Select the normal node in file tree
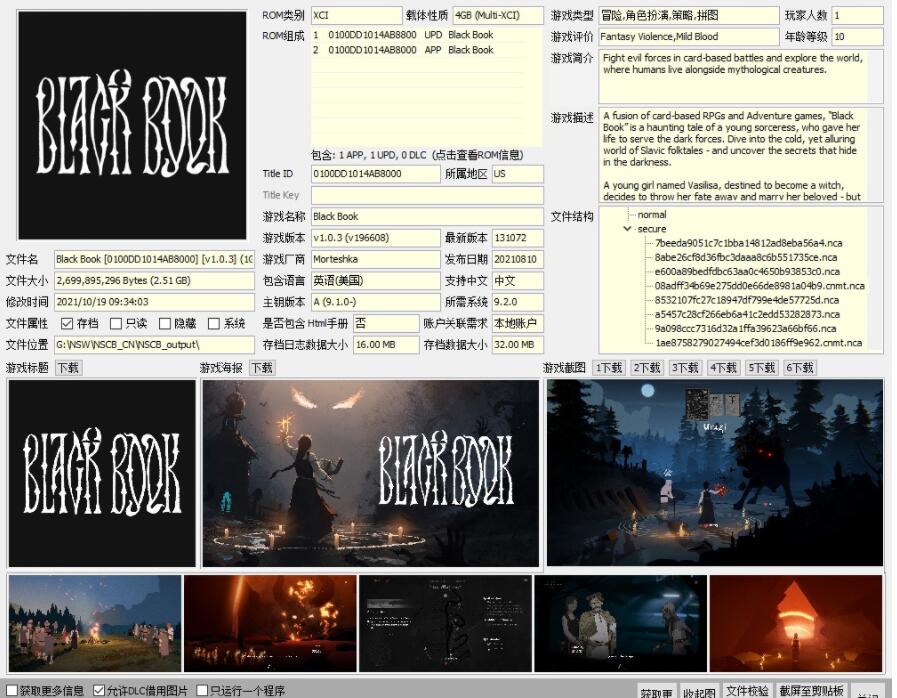 point(651,215)
